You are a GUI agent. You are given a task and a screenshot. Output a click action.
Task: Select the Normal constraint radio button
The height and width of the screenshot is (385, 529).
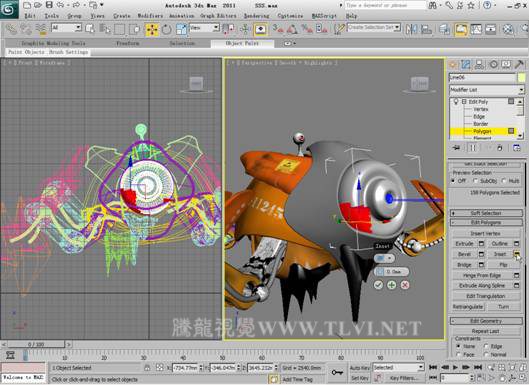486,355
